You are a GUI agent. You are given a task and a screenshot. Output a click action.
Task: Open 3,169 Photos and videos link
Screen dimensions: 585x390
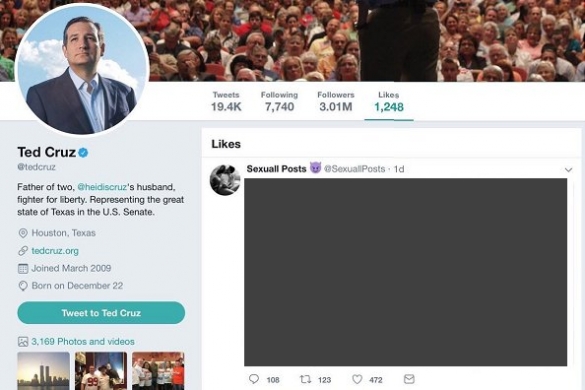click(x=83, y=341)
